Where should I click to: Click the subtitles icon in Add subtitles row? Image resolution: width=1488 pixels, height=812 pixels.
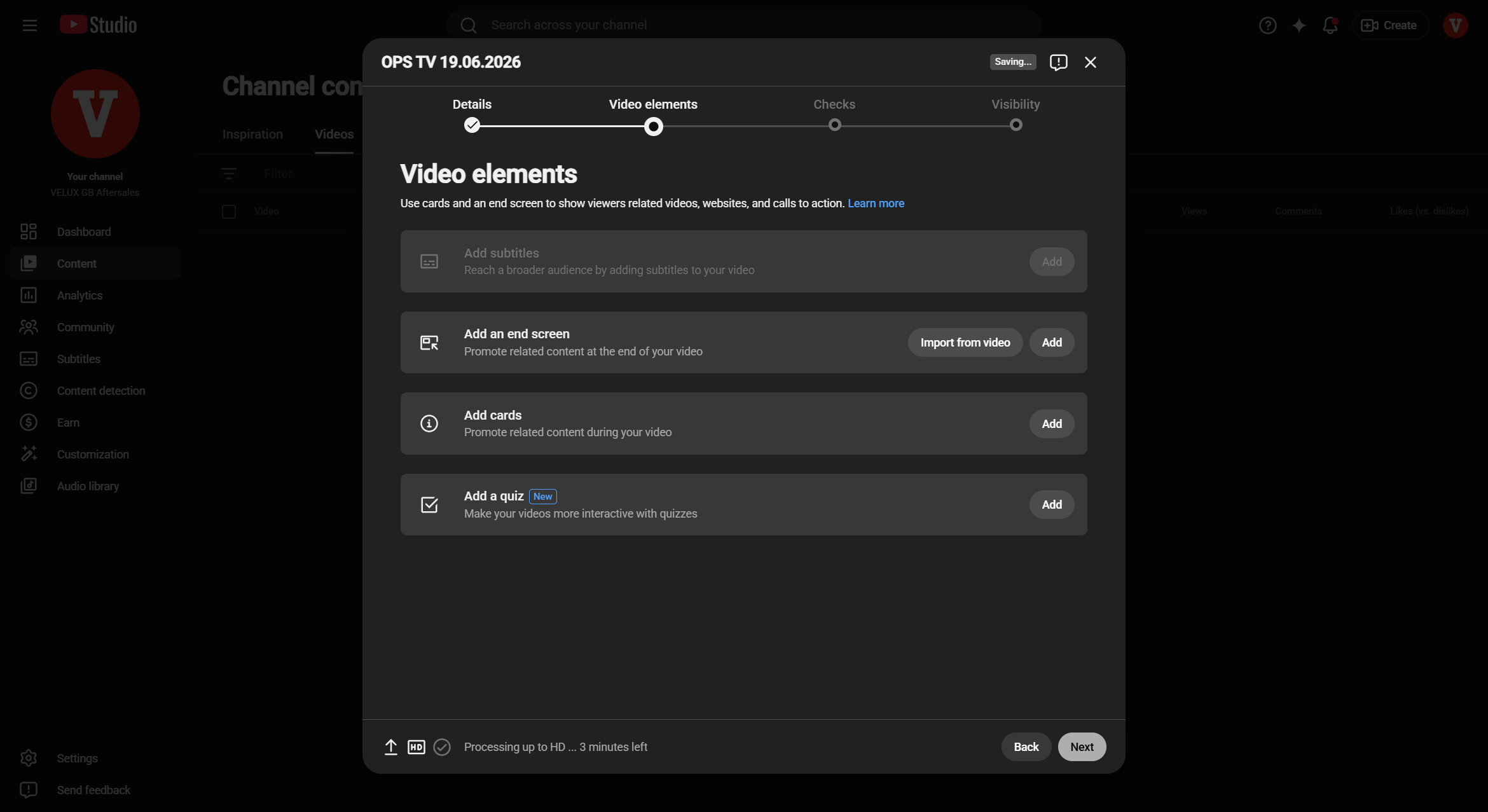tap(429, 261)
